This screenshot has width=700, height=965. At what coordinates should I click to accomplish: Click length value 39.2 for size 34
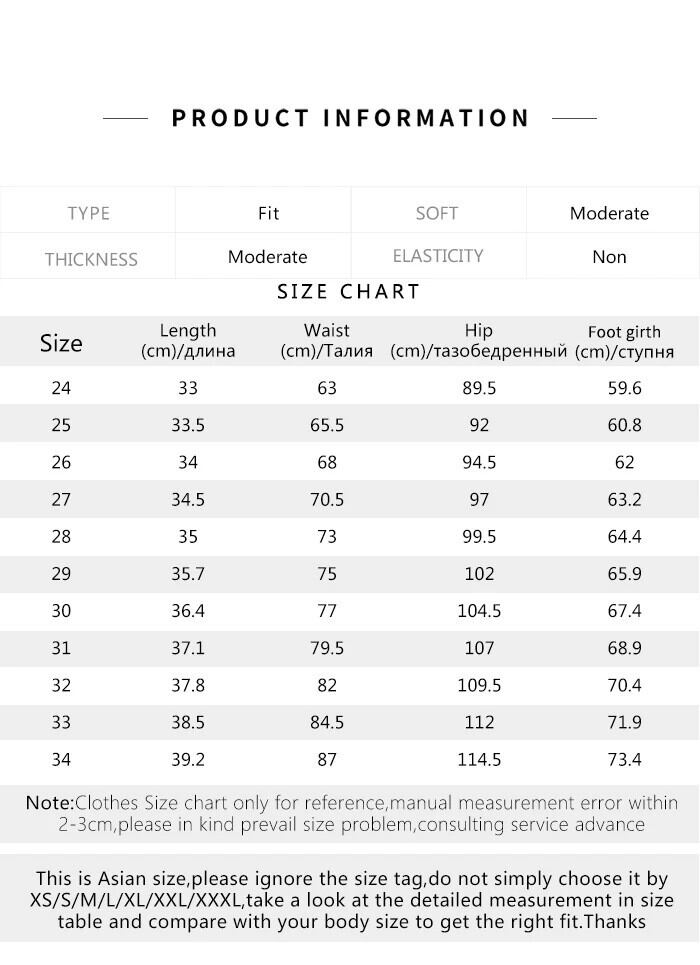pos(188,760)
